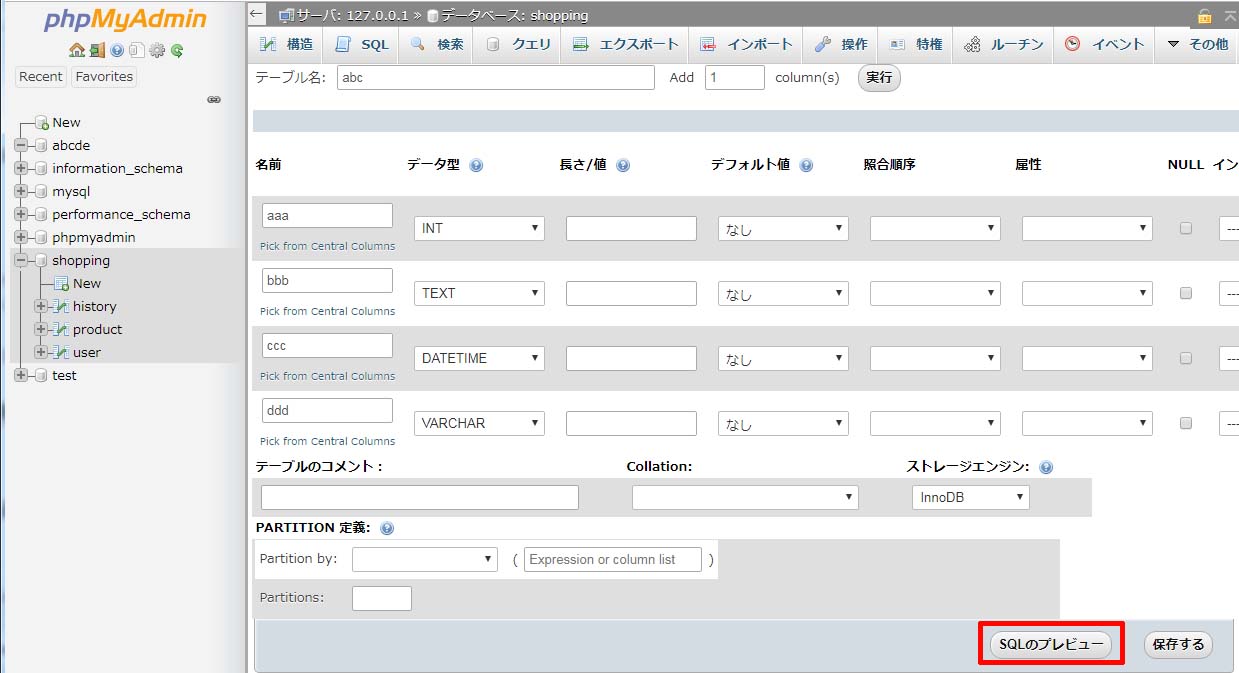Select the history table in shopping tree
Image resolution: width=1239 pixels, height=673 pixels.
point(94,306)
